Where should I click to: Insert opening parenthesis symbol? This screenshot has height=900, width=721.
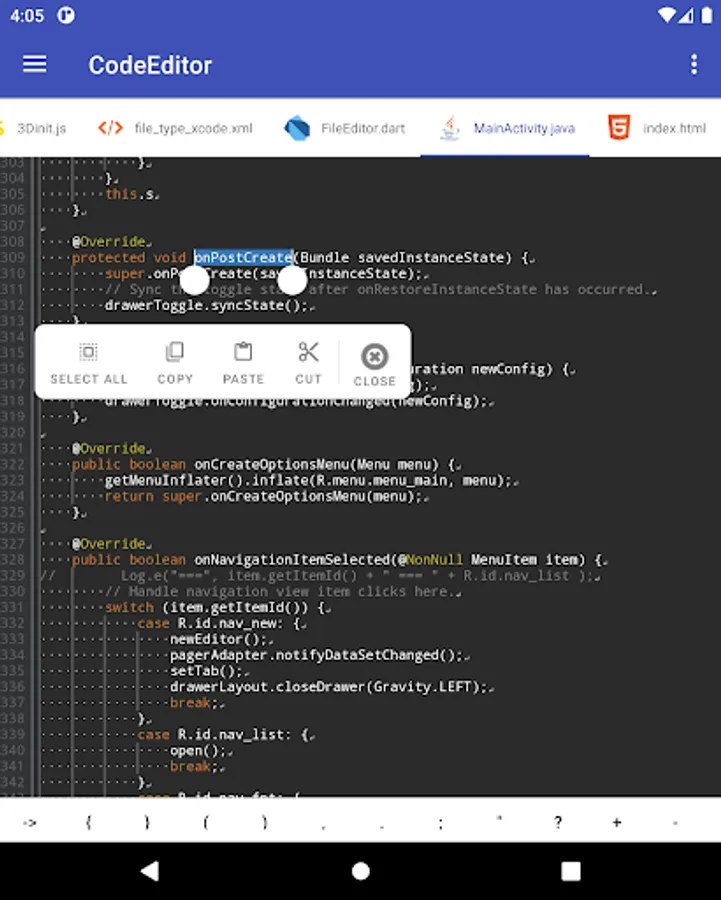pyautogui.click(x=206, y=823)
